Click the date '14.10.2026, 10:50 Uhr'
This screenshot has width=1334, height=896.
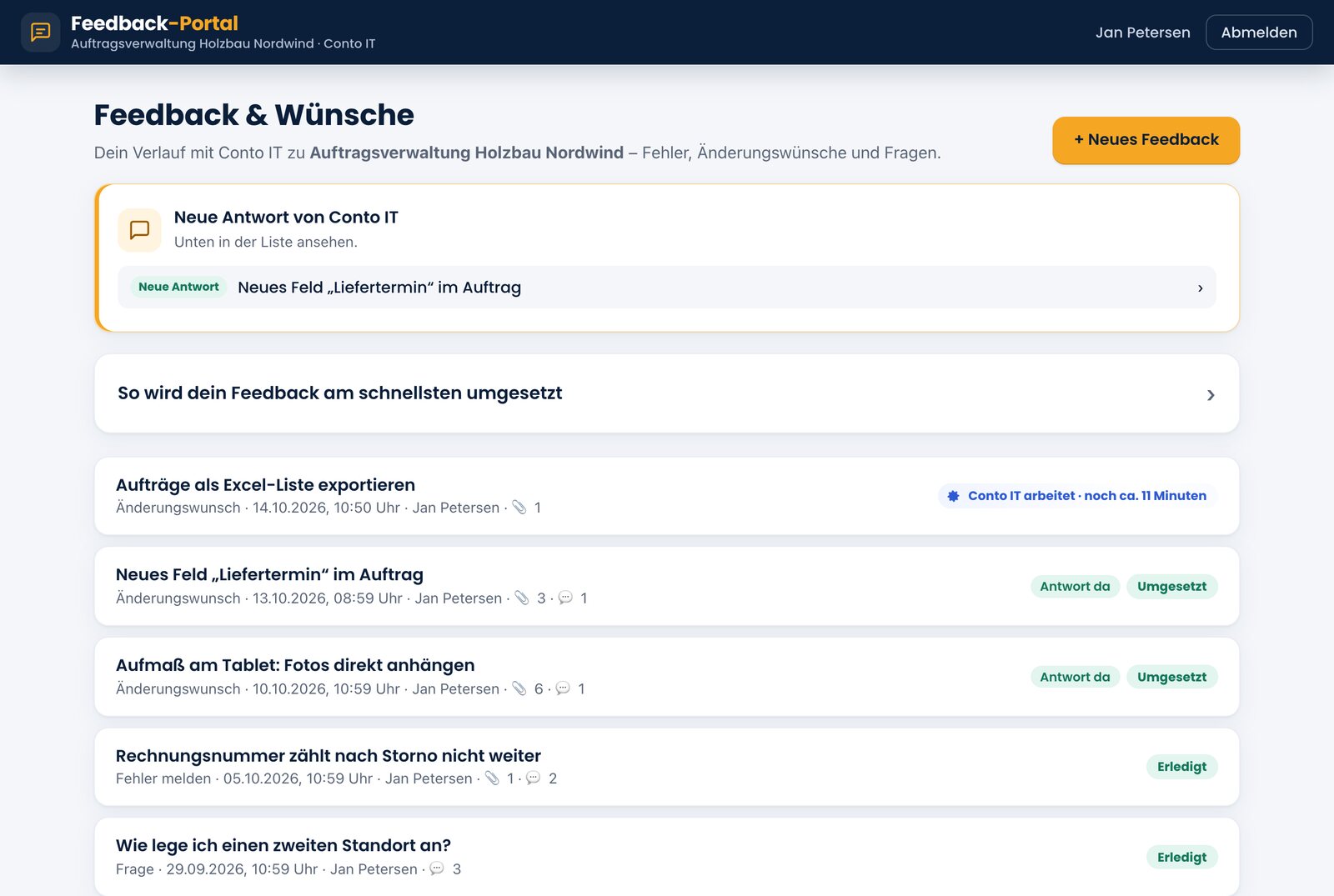point(326,508)
